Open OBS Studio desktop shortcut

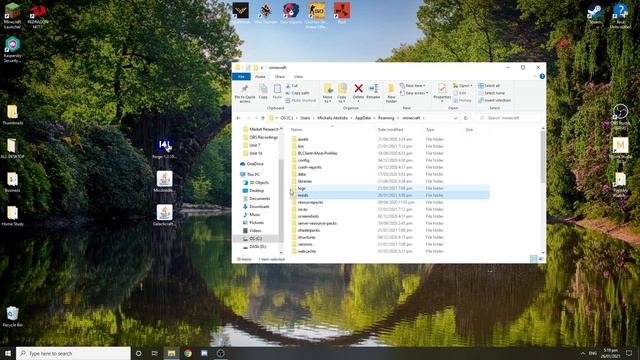click(x=620, y=116)
